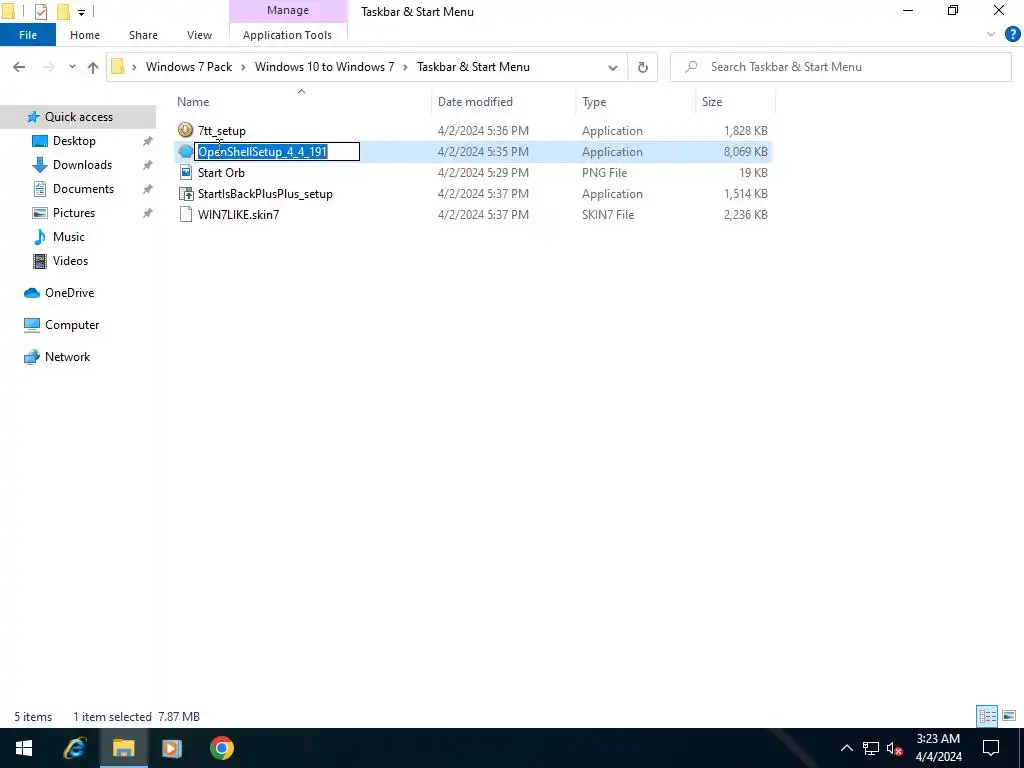Click the OpenShellSetup blue shell file icon
This screenshot has height=768, width=1024.
(x=185, y=152)
